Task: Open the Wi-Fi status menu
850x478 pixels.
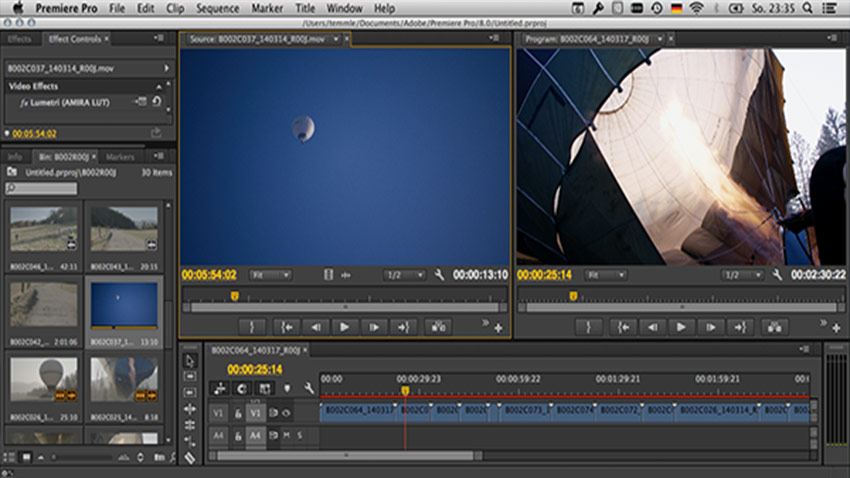Action: [x=697, y=8]
